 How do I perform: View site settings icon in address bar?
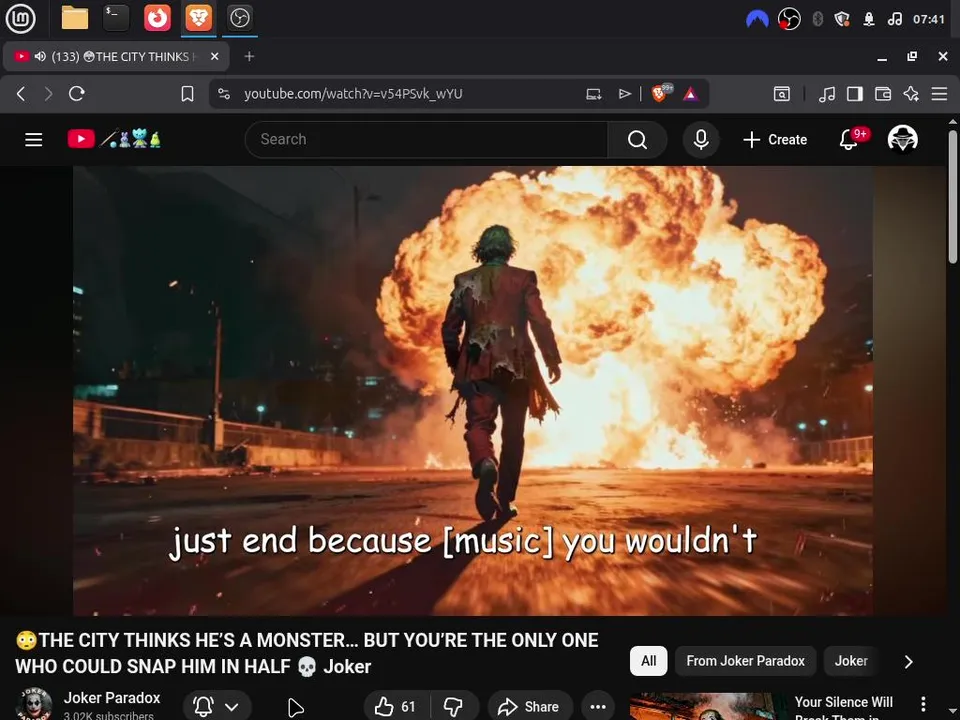point(224,94)
